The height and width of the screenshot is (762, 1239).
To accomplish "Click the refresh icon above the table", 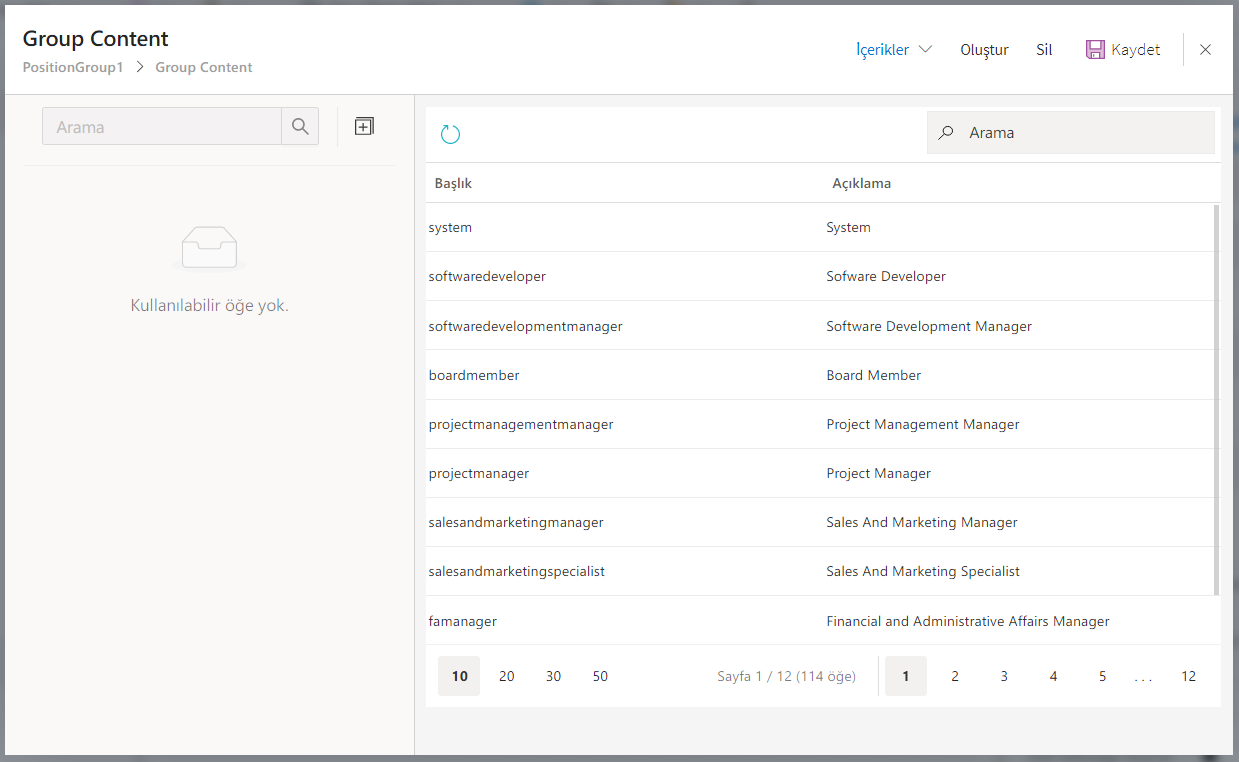I will 450,134.
